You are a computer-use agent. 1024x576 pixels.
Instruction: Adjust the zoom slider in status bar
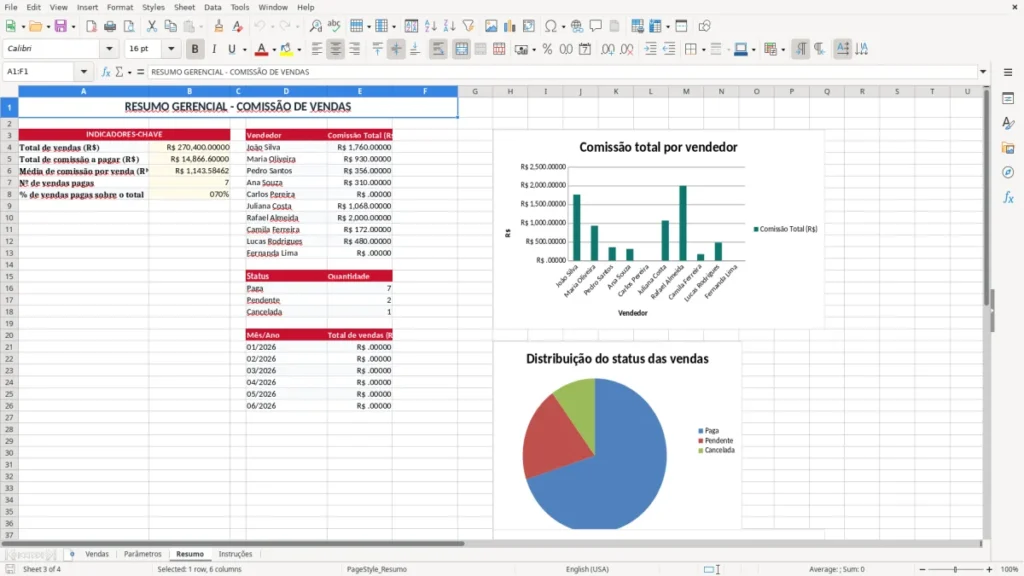[x=955, y=569]
